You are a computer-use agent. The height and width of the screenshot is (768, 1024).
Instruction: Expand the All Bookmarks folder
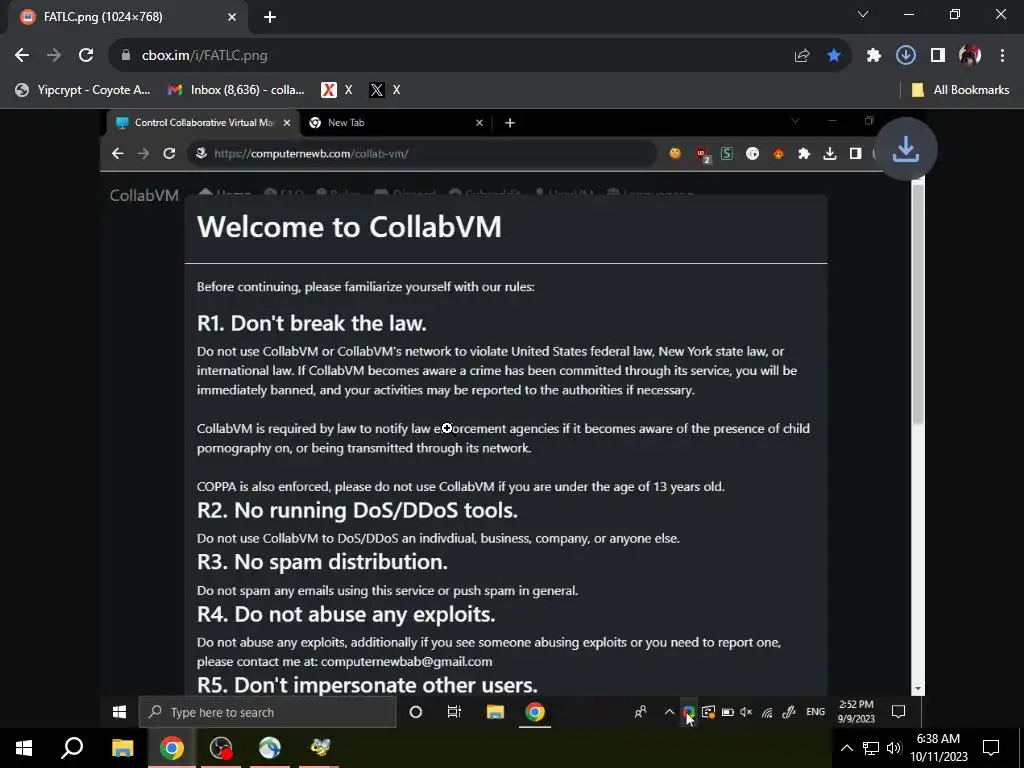pyautogui.click(x=960, y=90)
